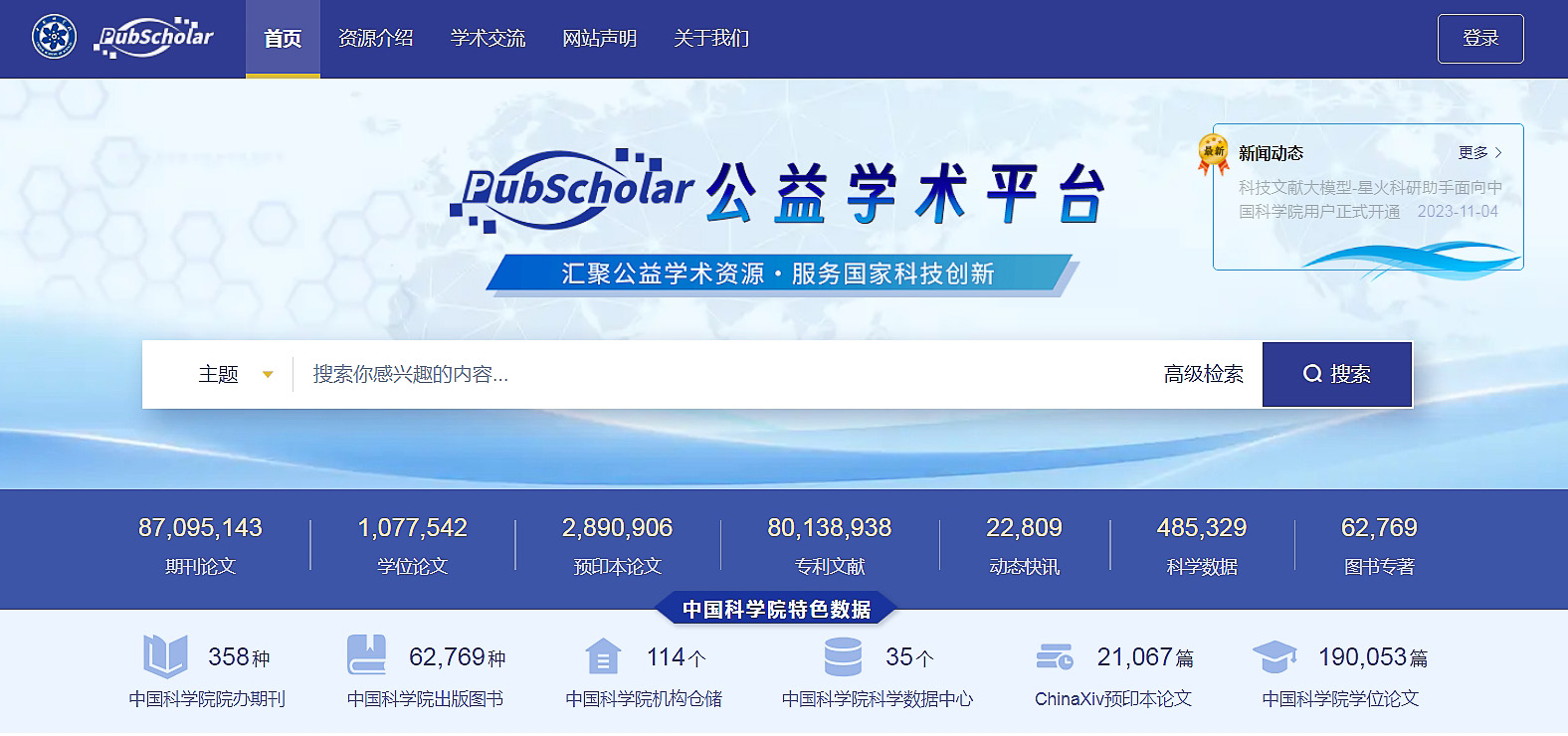Click the ChinaXiv preprint papers icon
Viewport: 1568px width, 736px height.
tap(1055, 657)
